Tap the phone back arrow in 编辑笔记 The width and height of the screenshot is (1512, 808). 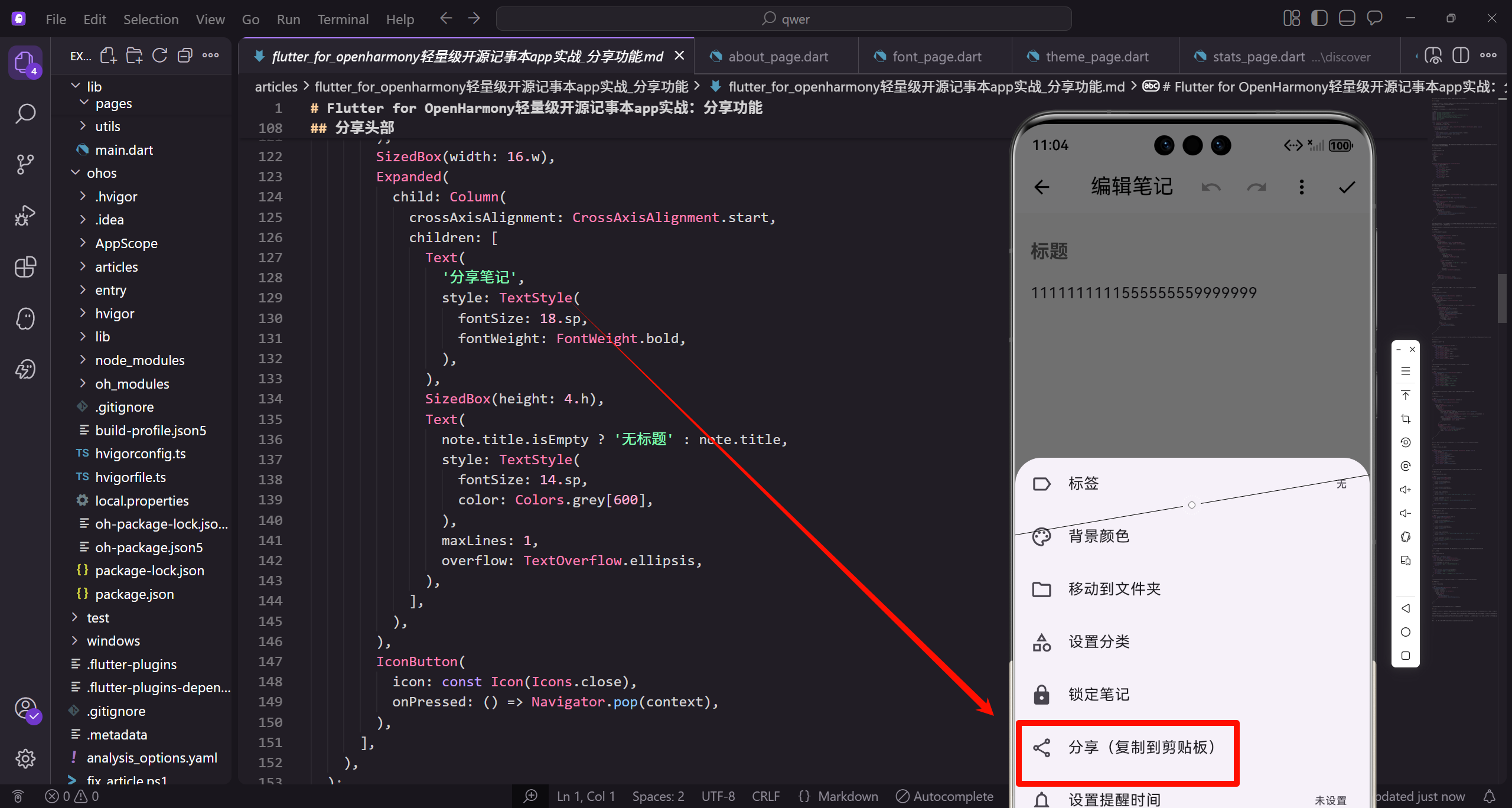1042,187
